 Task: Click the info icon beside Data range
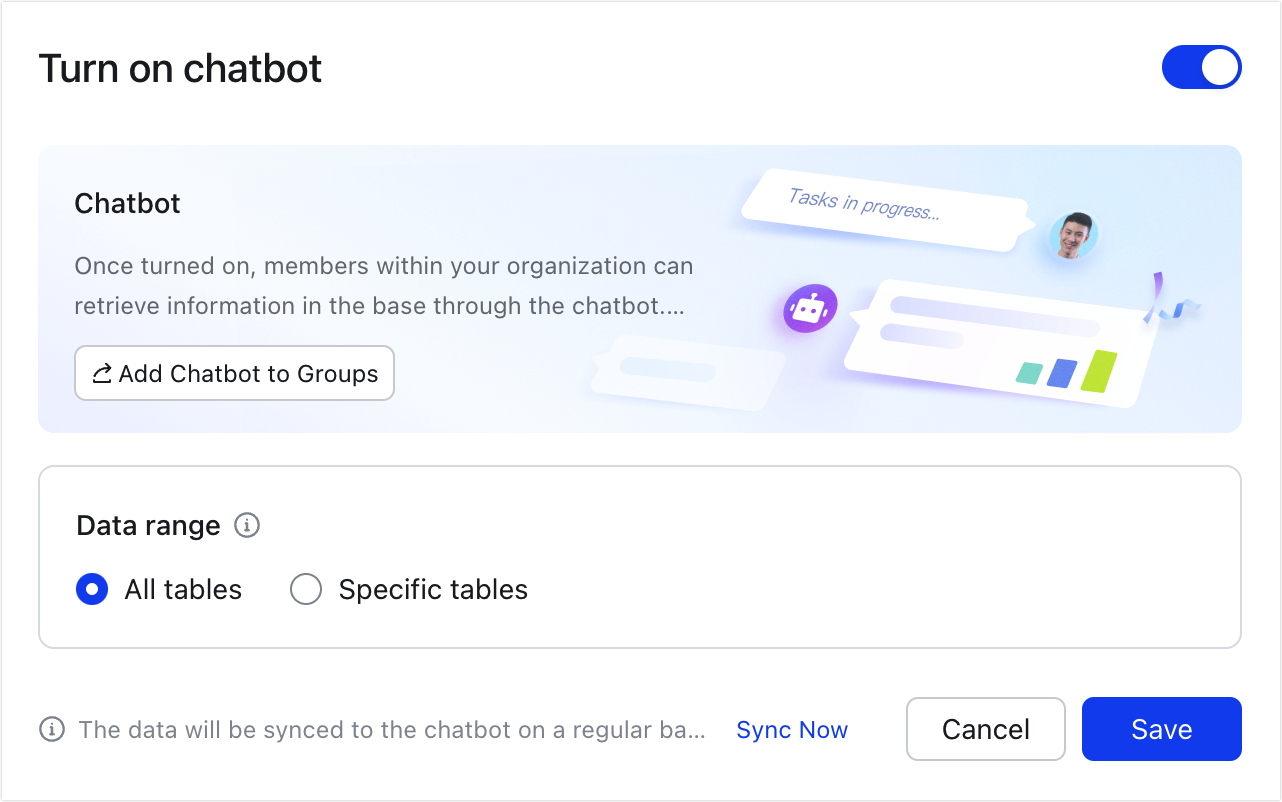[x=247, y=525]
